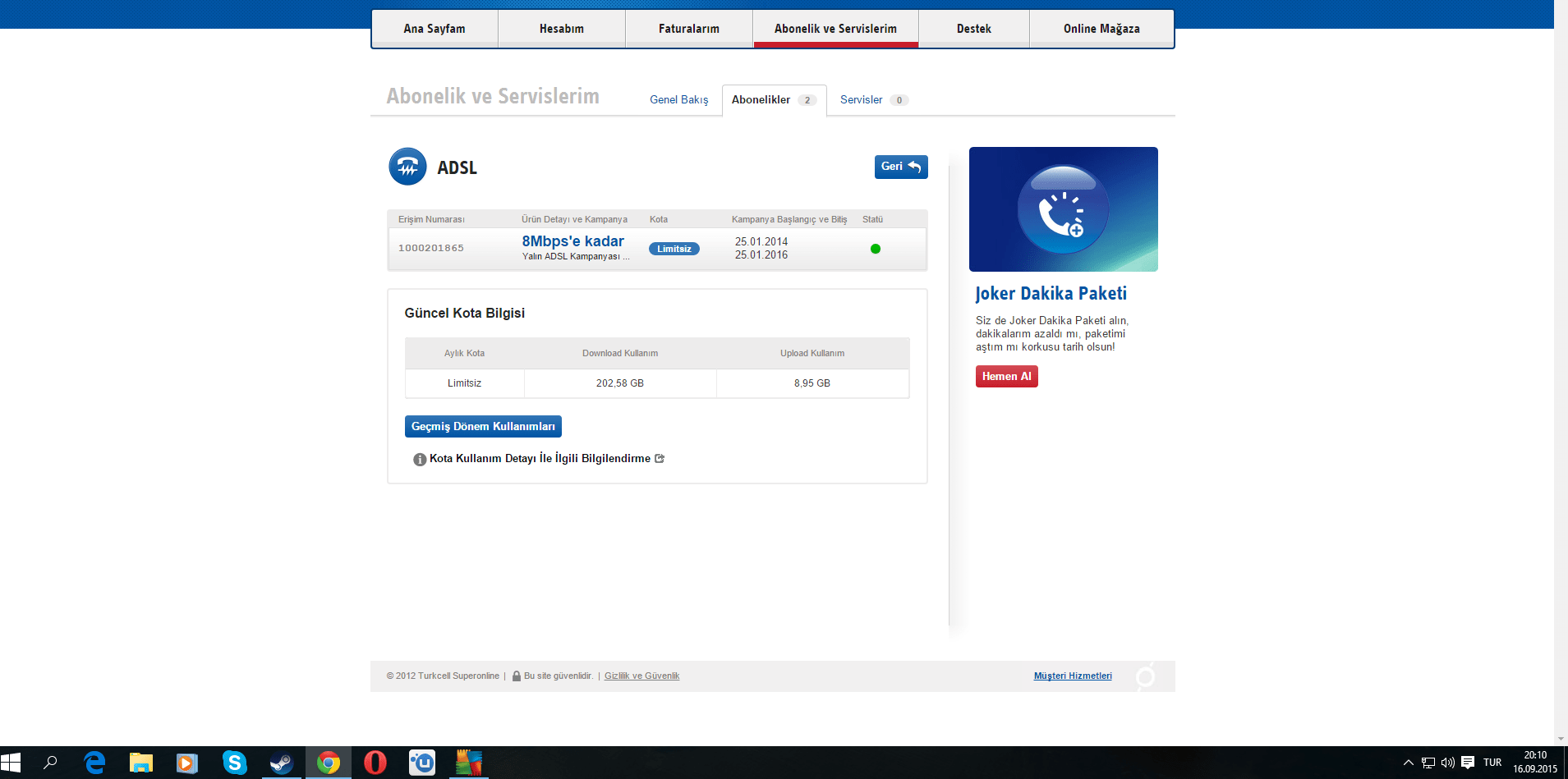Screen dimensions: 1568x779
Task: Click the Joker Dakika Paketi heading
Action: click(1051, 294)
